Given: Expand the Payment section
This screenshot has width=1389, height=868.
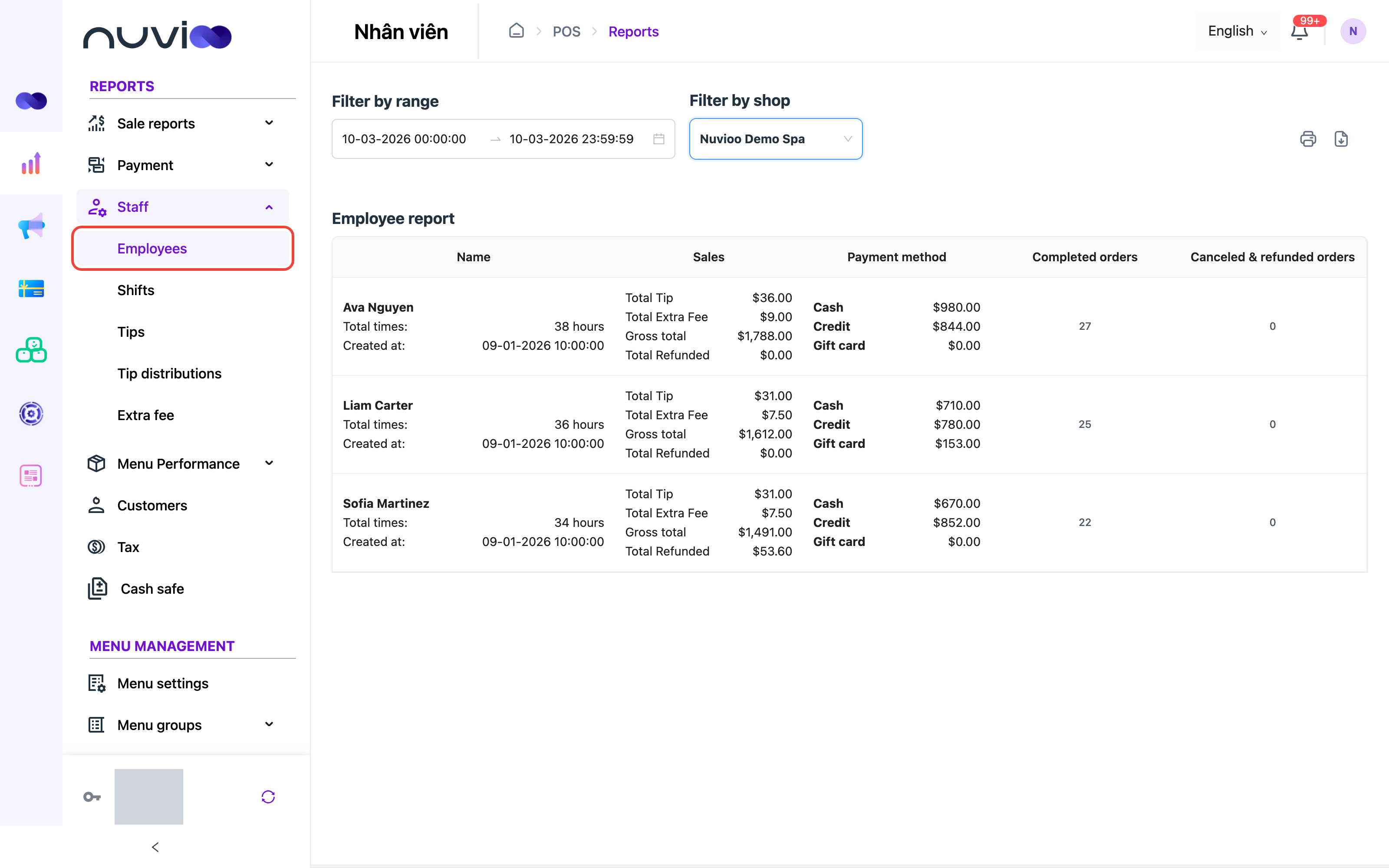Looking at the screenshot, I should 182,165.
